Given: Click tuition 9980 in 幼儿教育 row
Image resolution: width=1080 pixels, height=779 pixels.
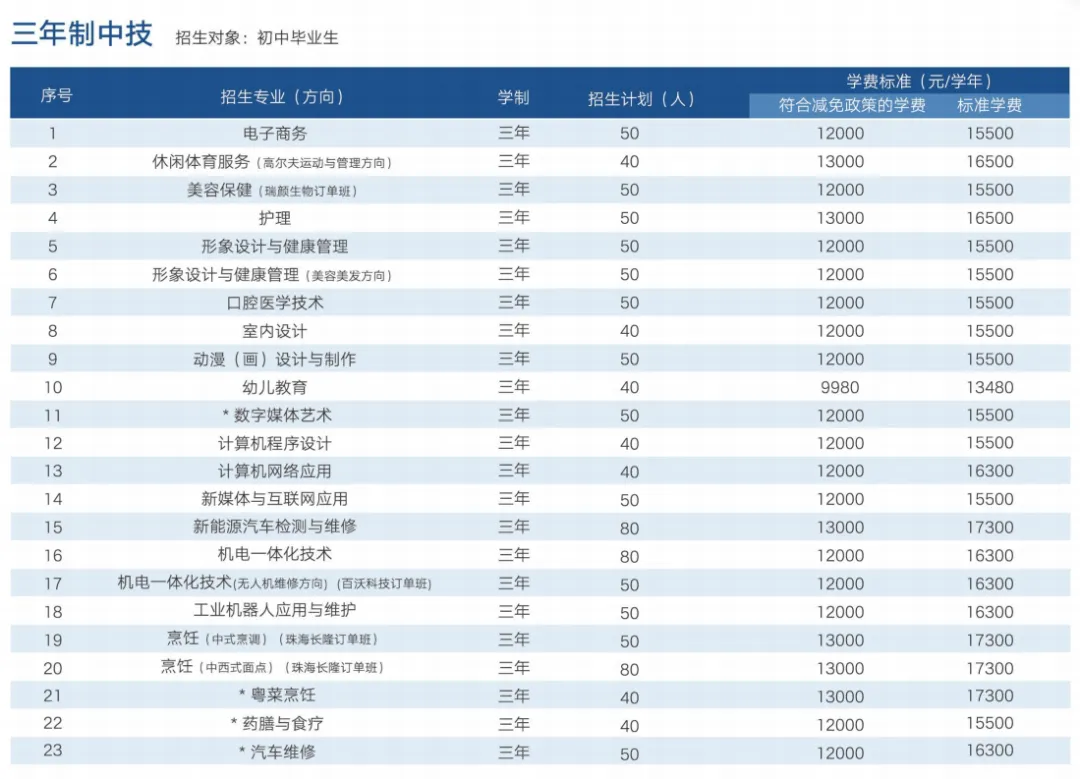Looking at the screenshot, I should (x=840, y=388).
